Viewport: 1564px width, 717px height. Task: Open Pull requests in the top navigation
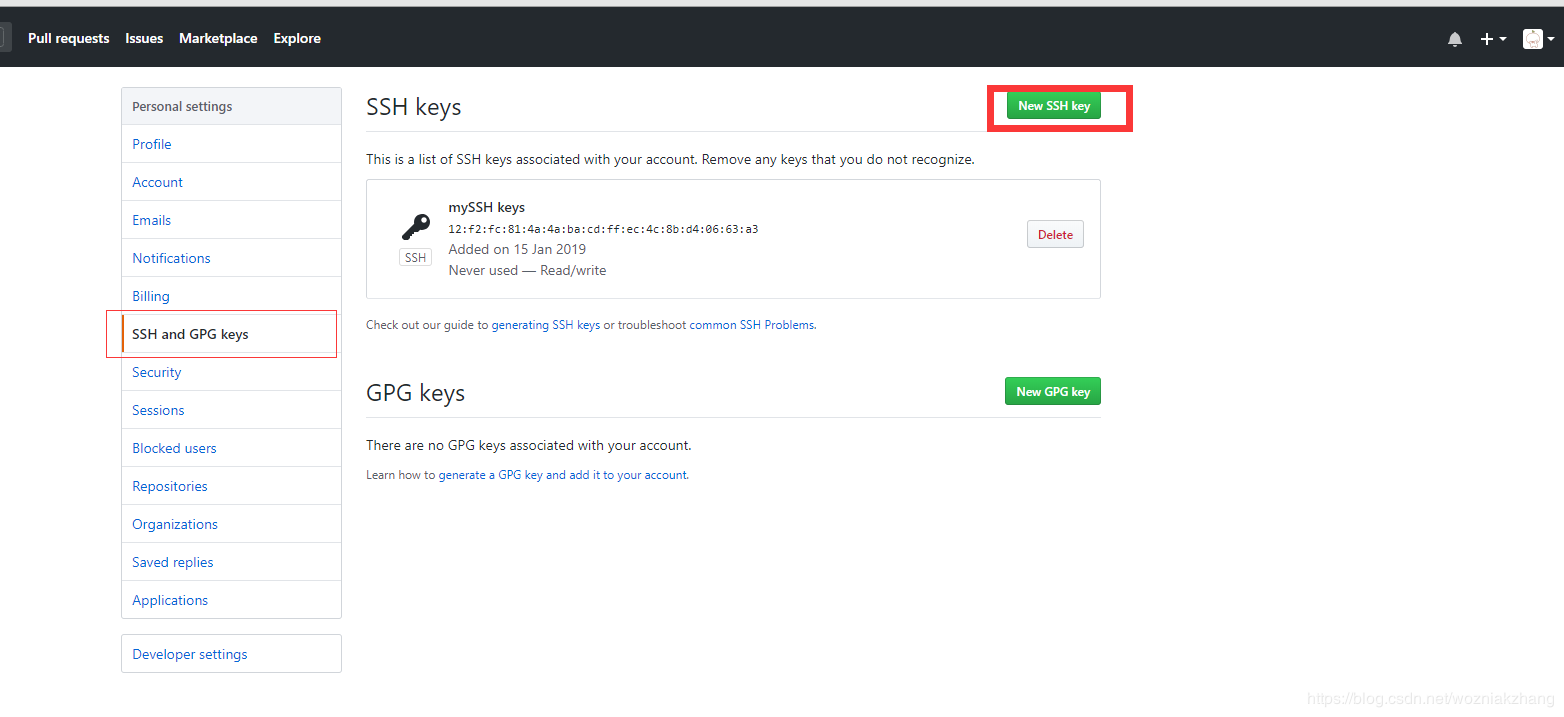pos(69,38)
